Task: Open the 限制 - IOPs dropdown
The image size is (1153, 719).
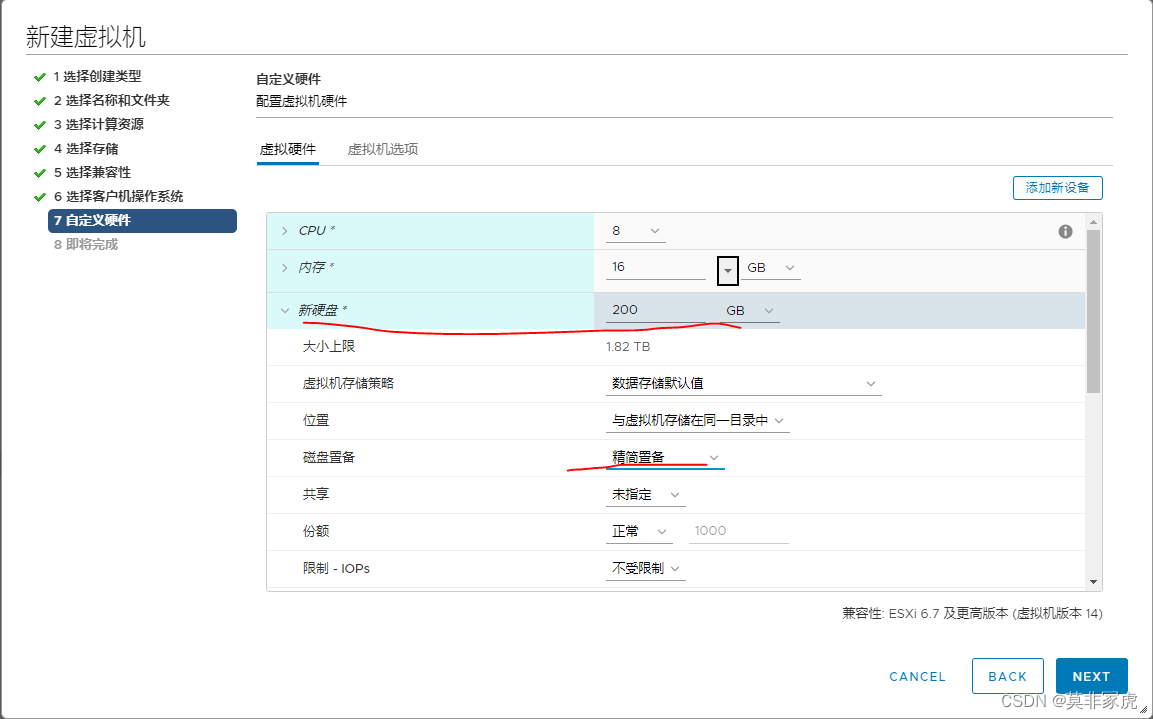Action: point(646,568)
